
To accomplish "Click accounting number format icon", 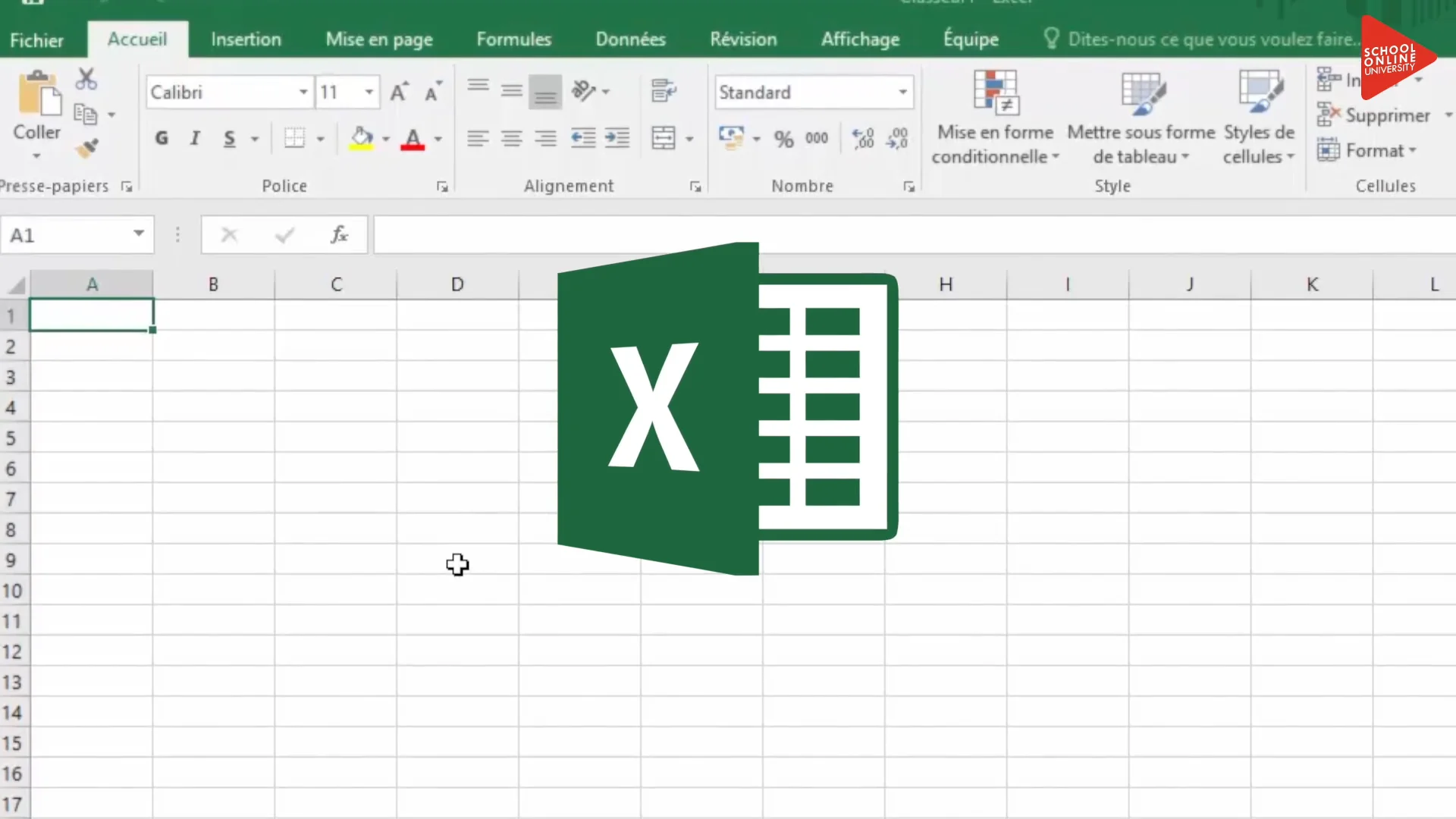I will 731,138.
